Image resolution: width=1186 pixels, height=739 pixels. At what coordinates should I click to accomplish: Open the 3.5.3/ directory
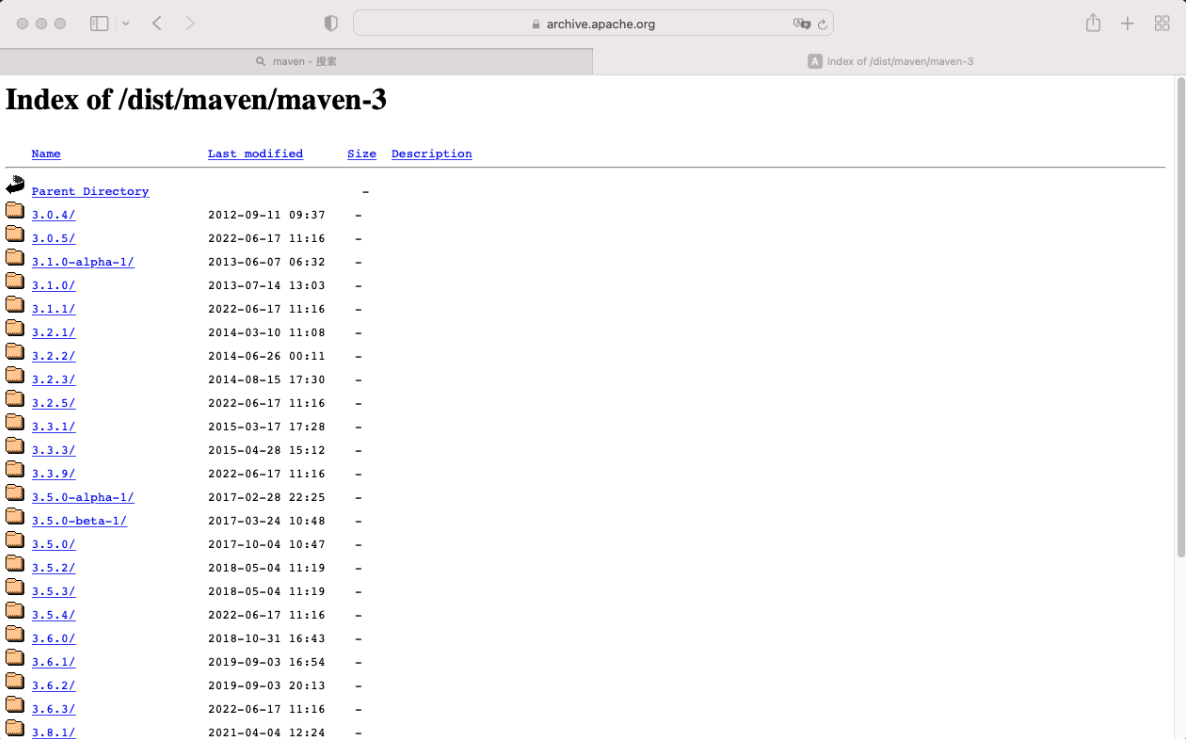coord(53,592)
